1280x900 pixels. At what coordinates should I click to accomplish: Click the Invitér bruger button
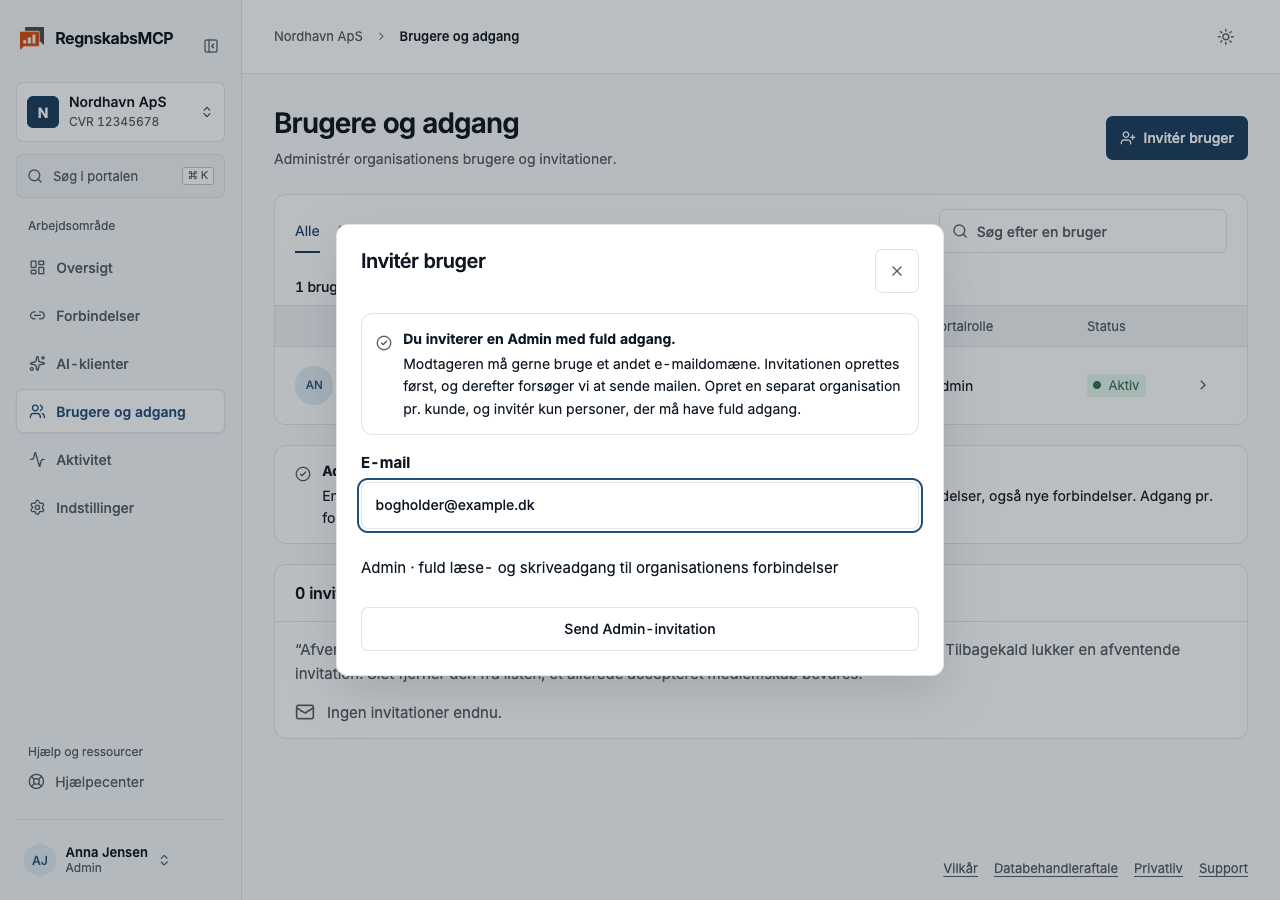(x=1177, y=138)
